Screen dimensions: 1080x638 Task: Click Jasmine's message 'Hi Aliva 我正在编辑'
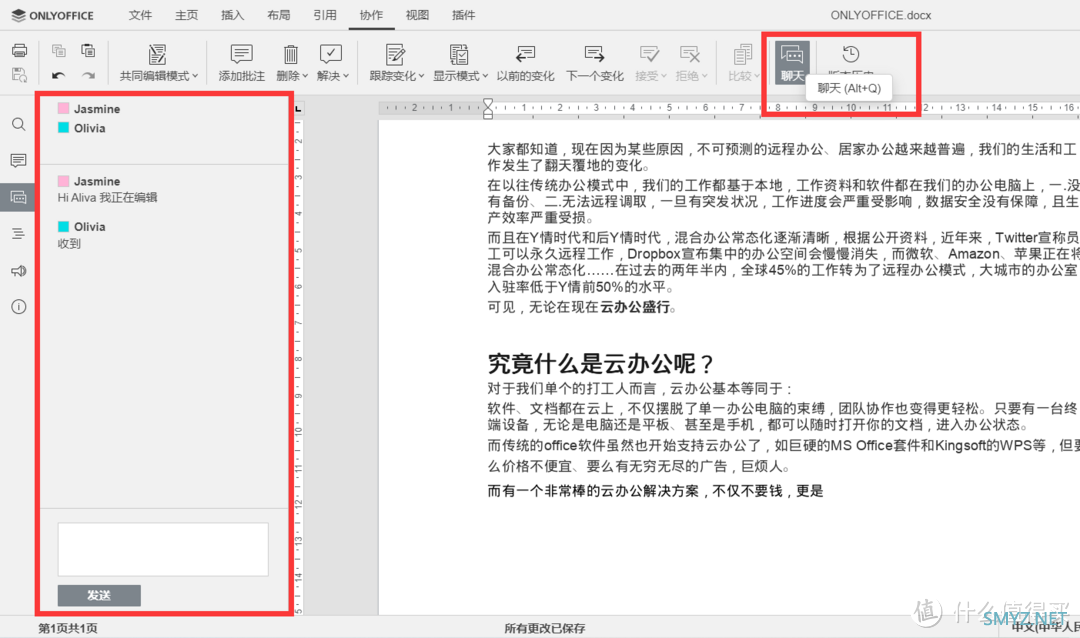107,198
